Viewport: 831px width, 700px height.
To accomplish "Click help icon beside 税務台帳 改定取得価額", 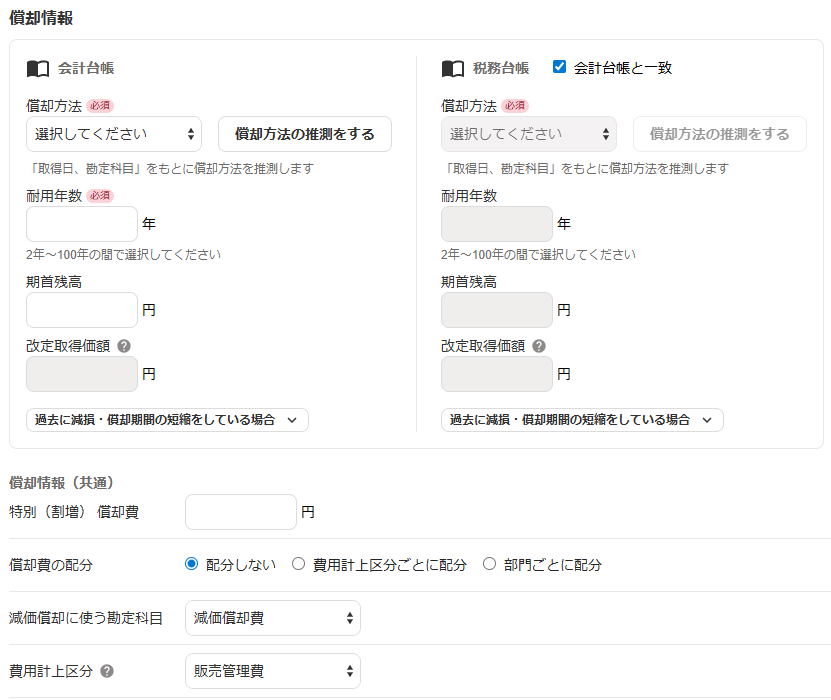I will pos(539,346).
